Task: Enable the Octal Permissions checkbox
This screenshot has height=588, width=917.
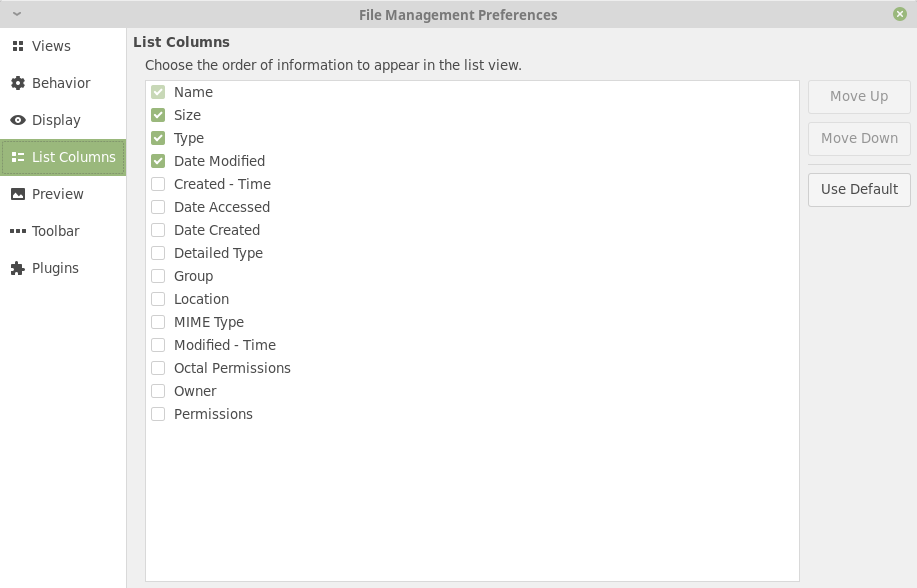Action: pos(158,368)
